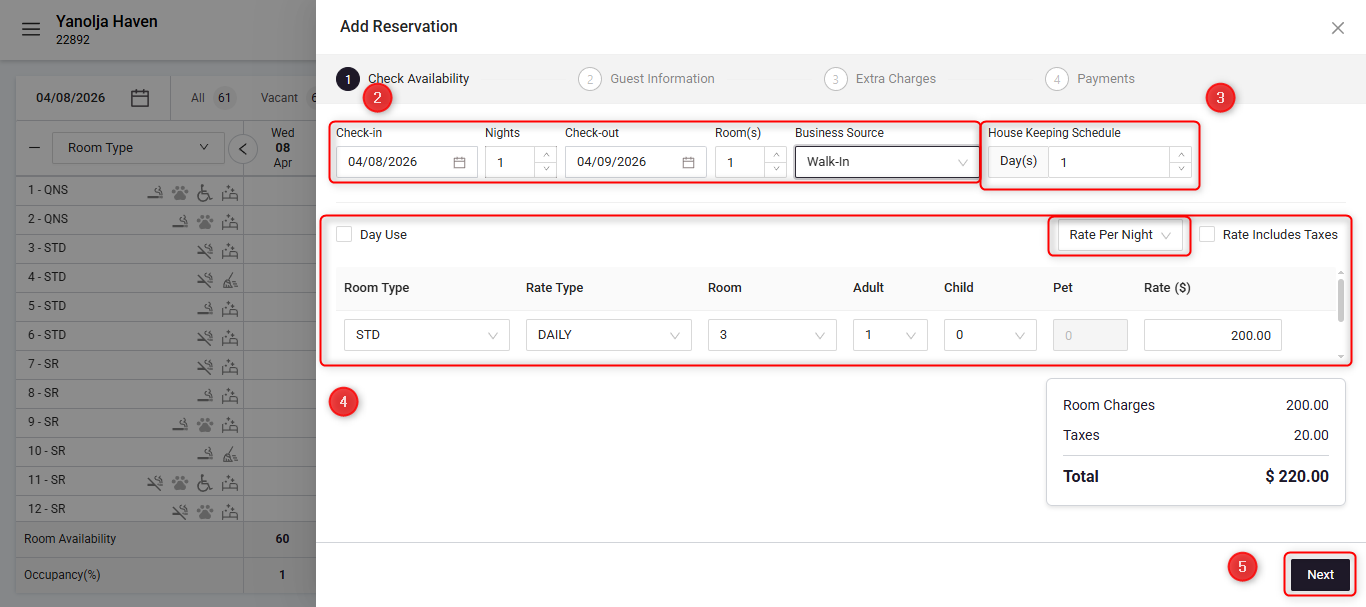
Task: Open the Business Source Walk-In dropdown
Action: click(887, 162)
